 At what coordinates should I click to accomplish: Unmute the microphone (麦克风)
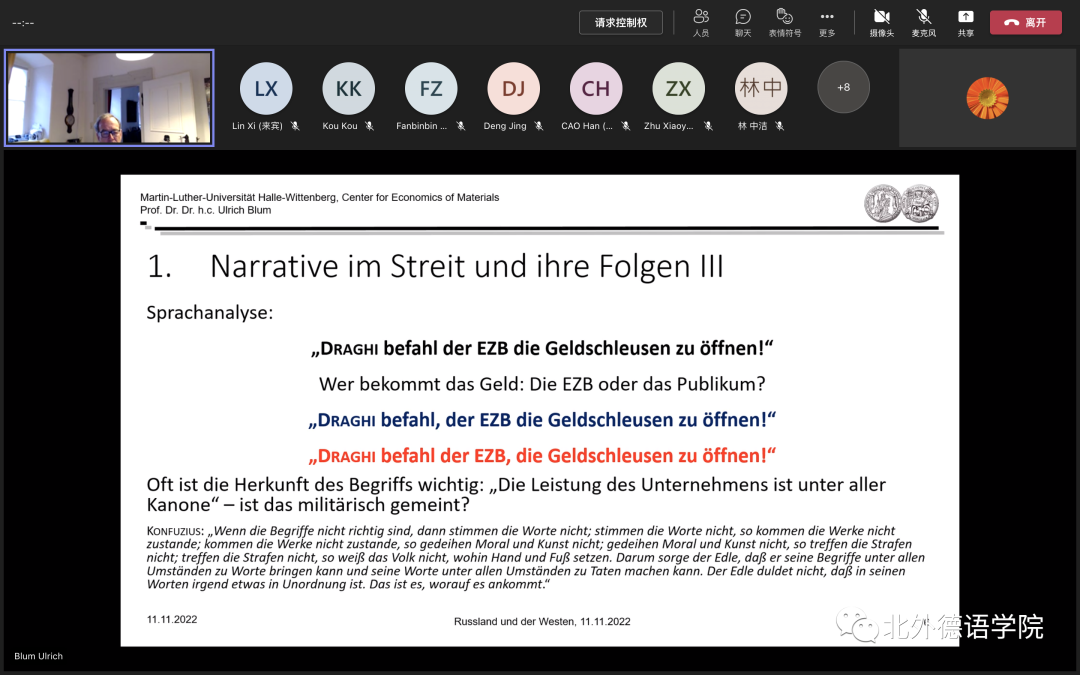point(923,22)
